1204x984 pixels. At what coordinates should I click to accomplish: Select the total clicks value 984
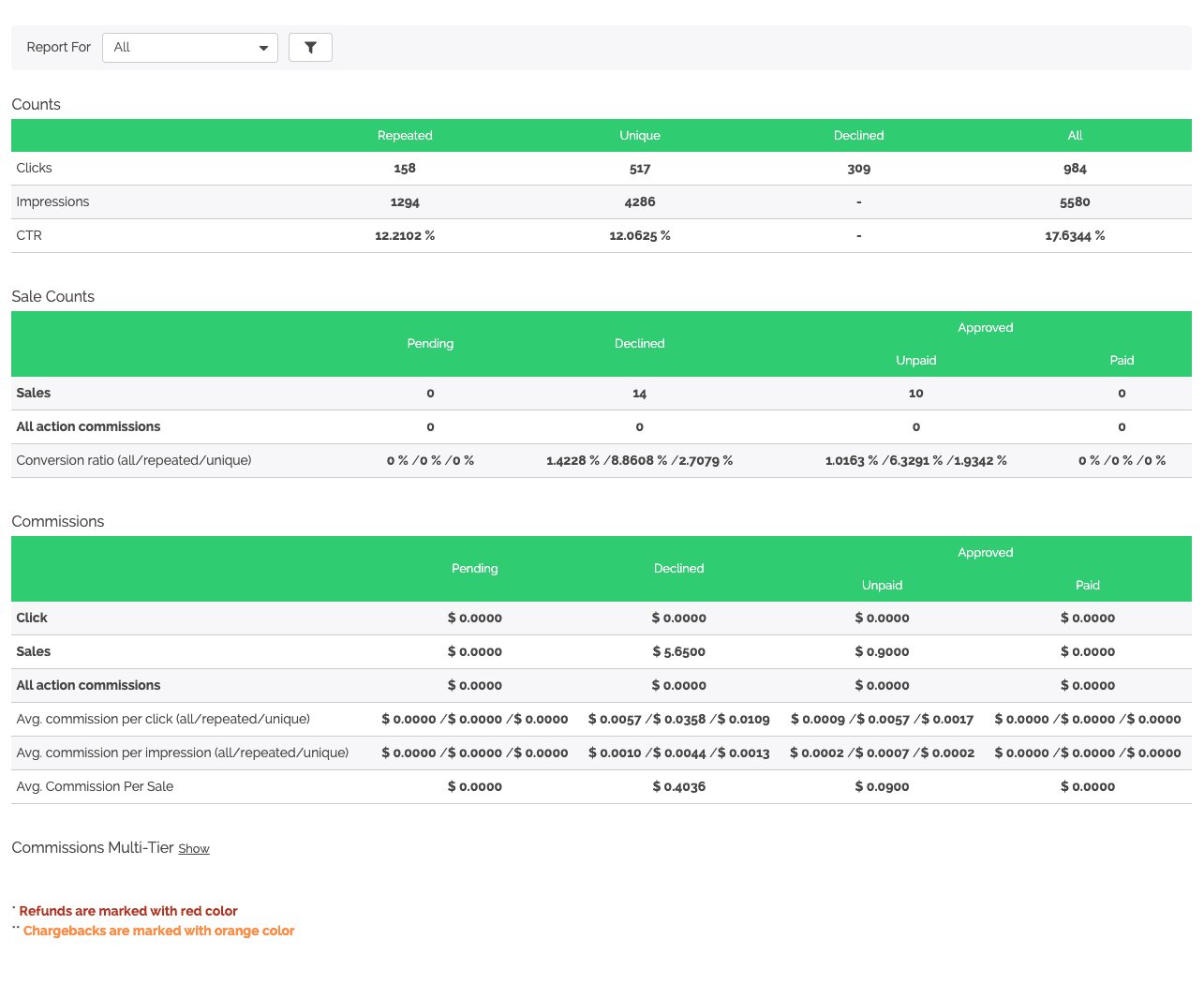[x=1076, y=169]
